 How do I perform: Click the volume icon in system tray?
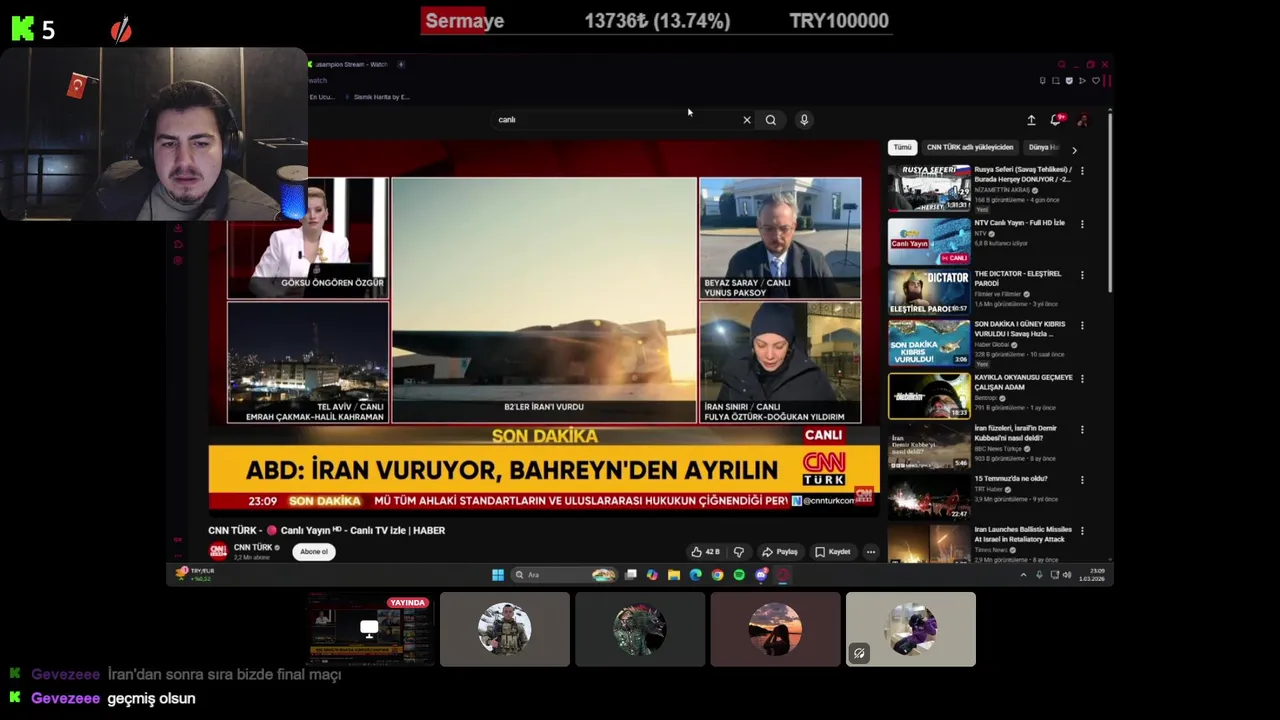(x=1067, y=575)
